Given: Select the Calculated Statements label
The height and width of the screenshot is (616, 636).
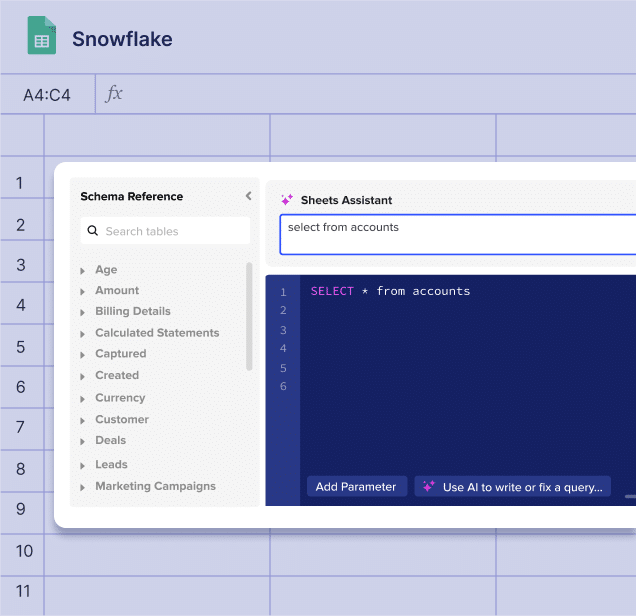Looking at the screenshot, I should pos(157,333).
